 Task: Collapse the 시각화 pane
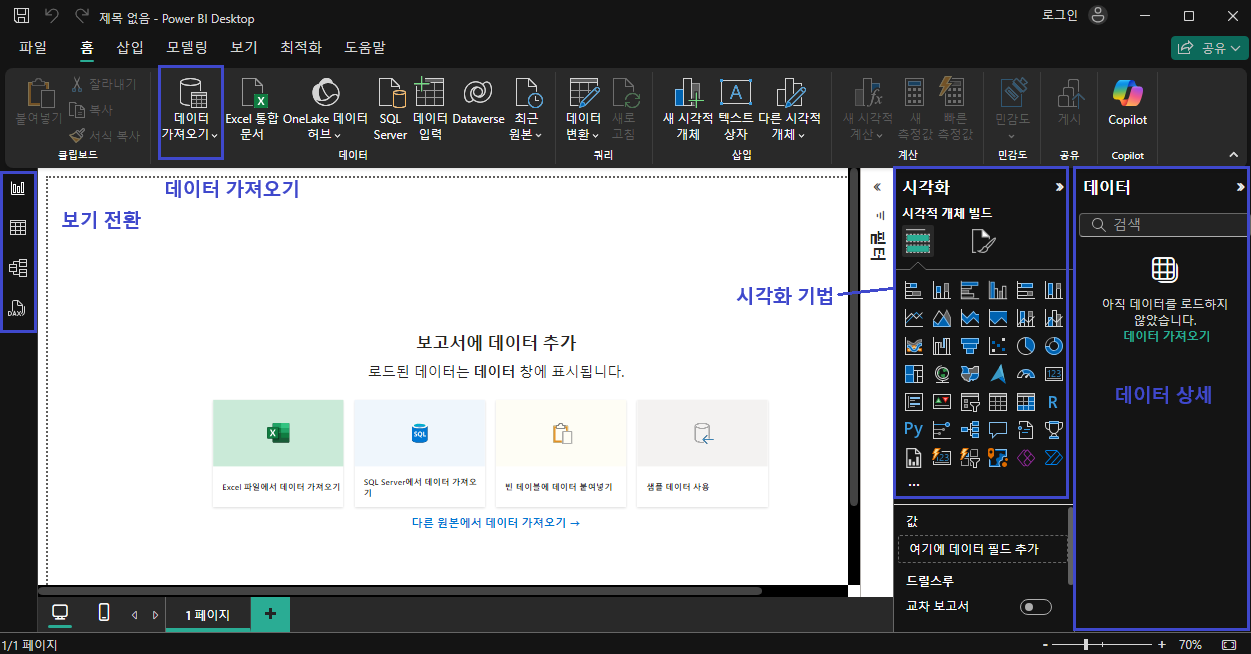pos(1059,187)
